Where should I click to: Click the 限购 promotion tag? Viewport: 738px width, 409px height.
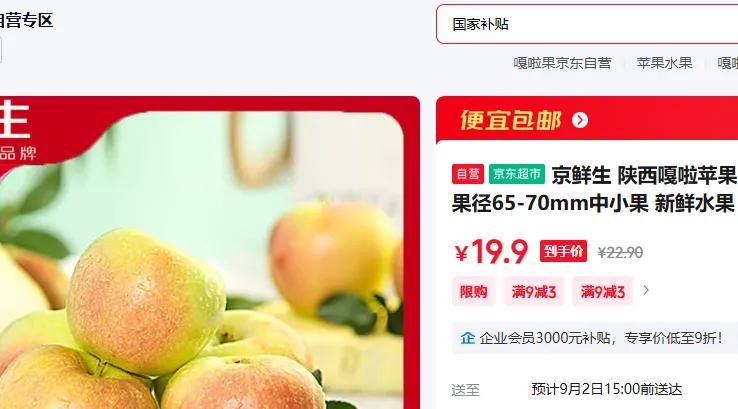tap(473, 292)
